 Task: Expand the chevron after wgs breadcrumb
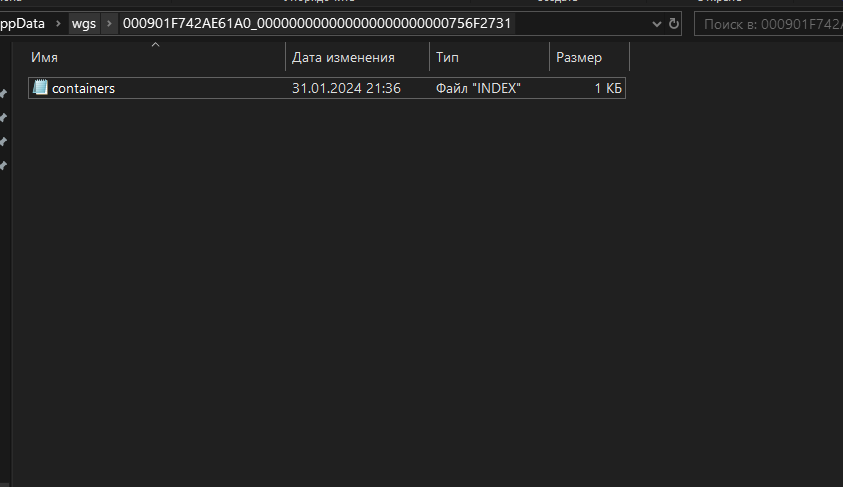coord(109,24)
